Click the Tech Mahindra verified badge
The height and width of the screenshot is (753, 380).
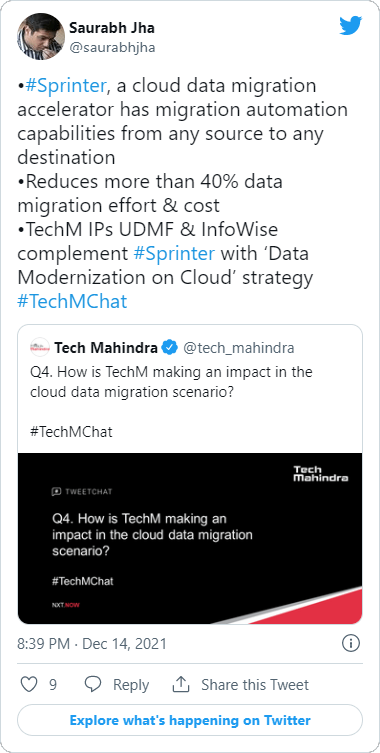point(169,347)
